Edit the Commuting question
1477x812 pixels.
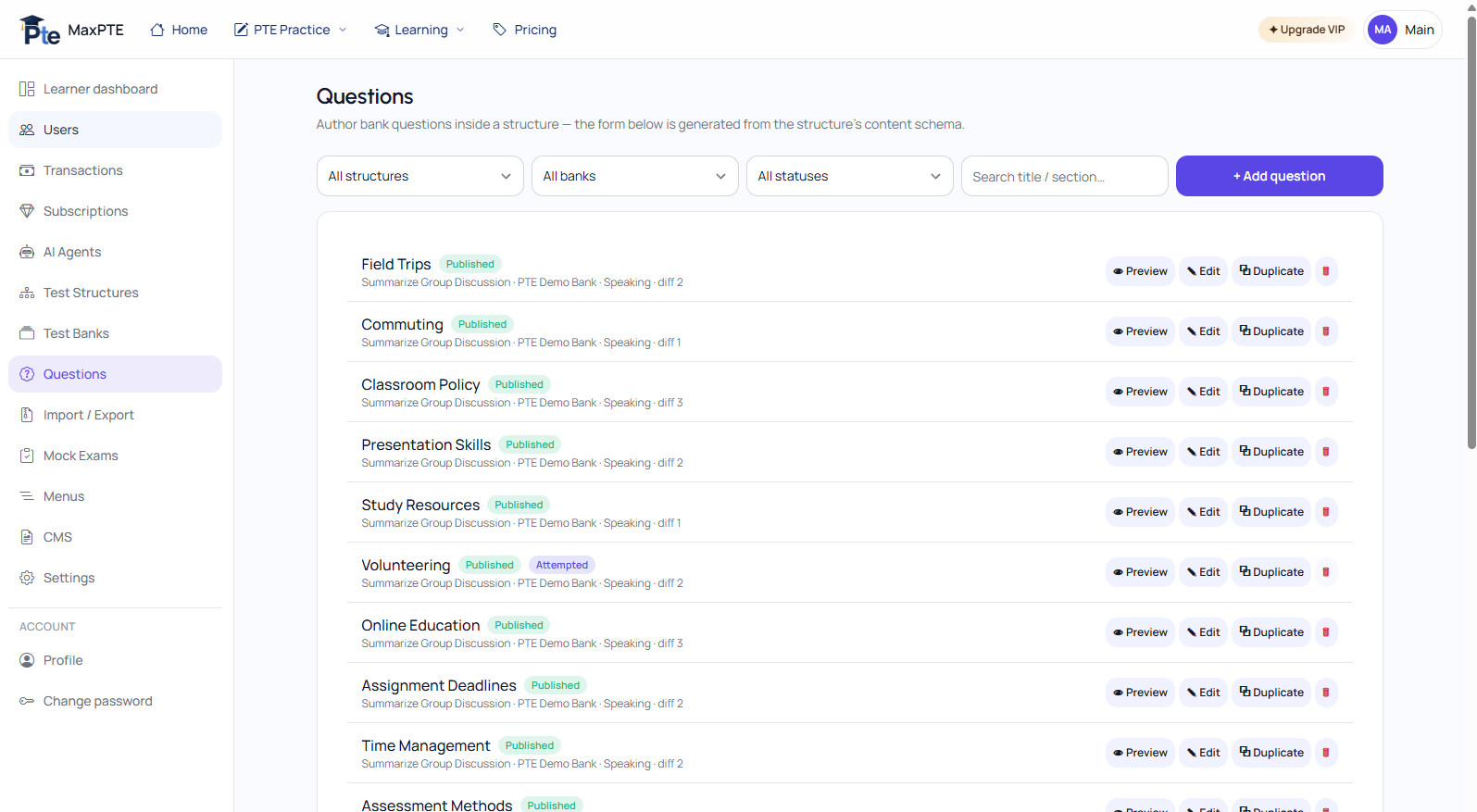click(1204, 331)
